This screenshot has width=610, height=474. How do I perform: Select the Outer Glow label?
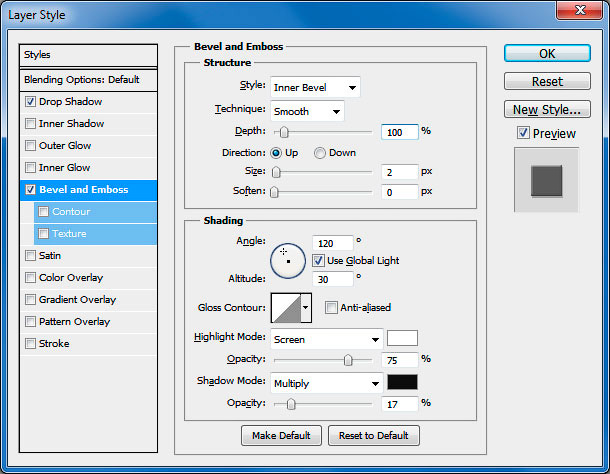65,146
